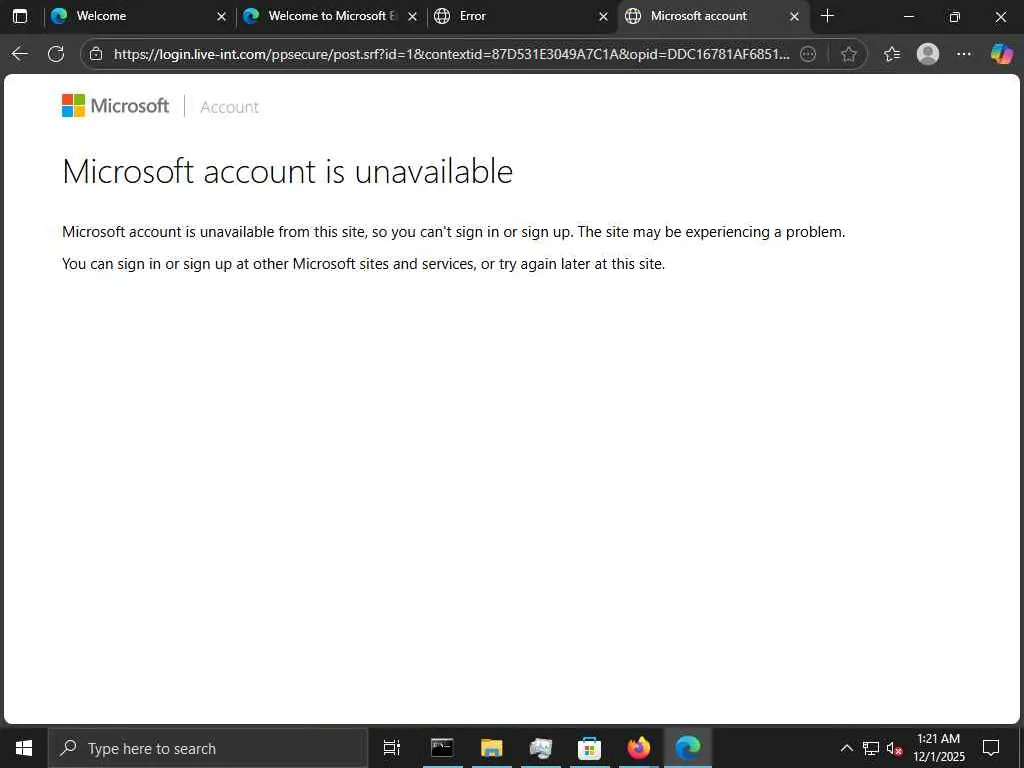Open the clock showing 1:21 AM
The height and width of the screenshot is (768, 1024).
[x=938, y=748]
